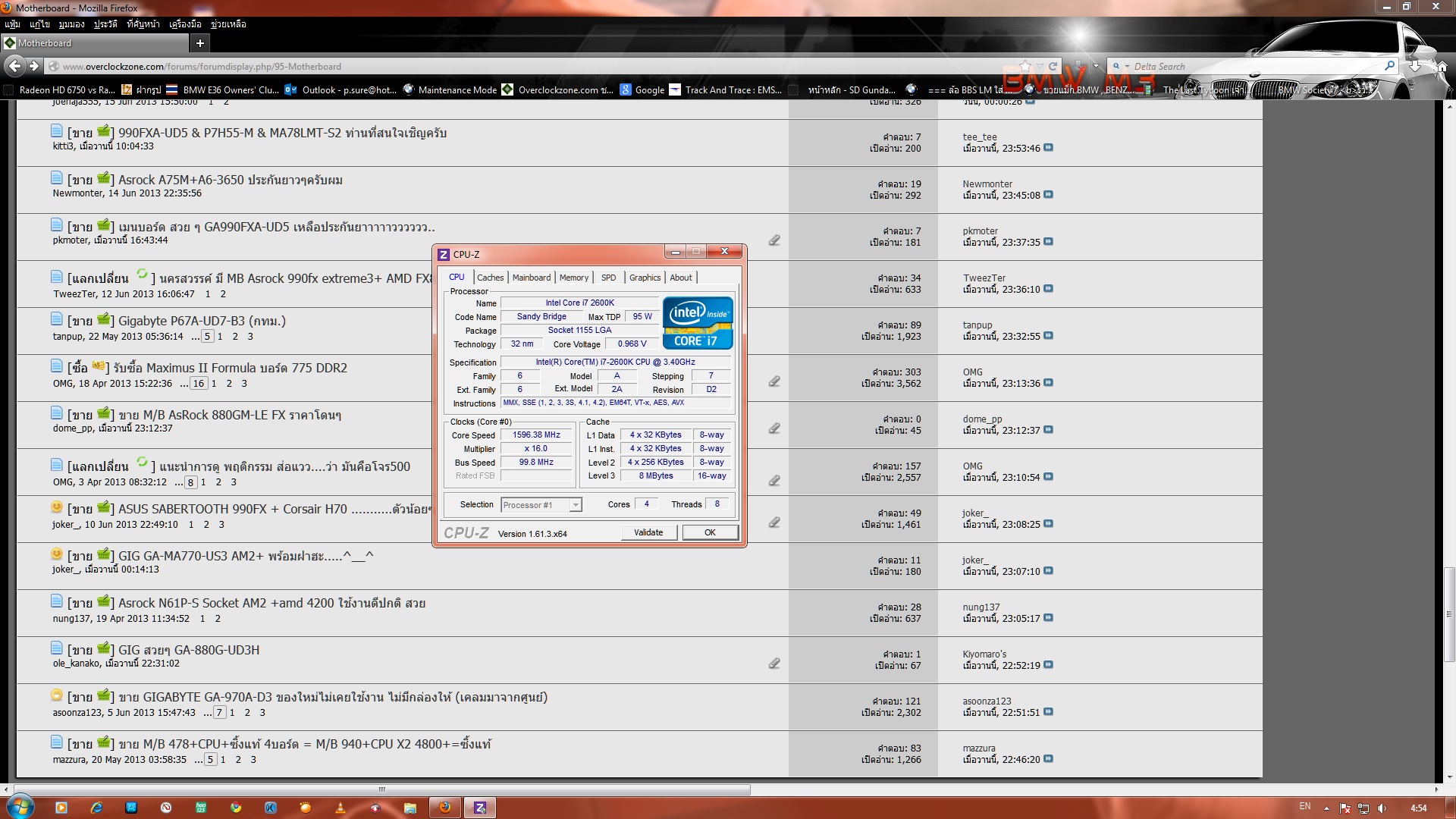Click go-to-last-post icon beside TweezTer
Image resolution: width=1456 pixels, height=819 pixels.
pos(1048,289)
